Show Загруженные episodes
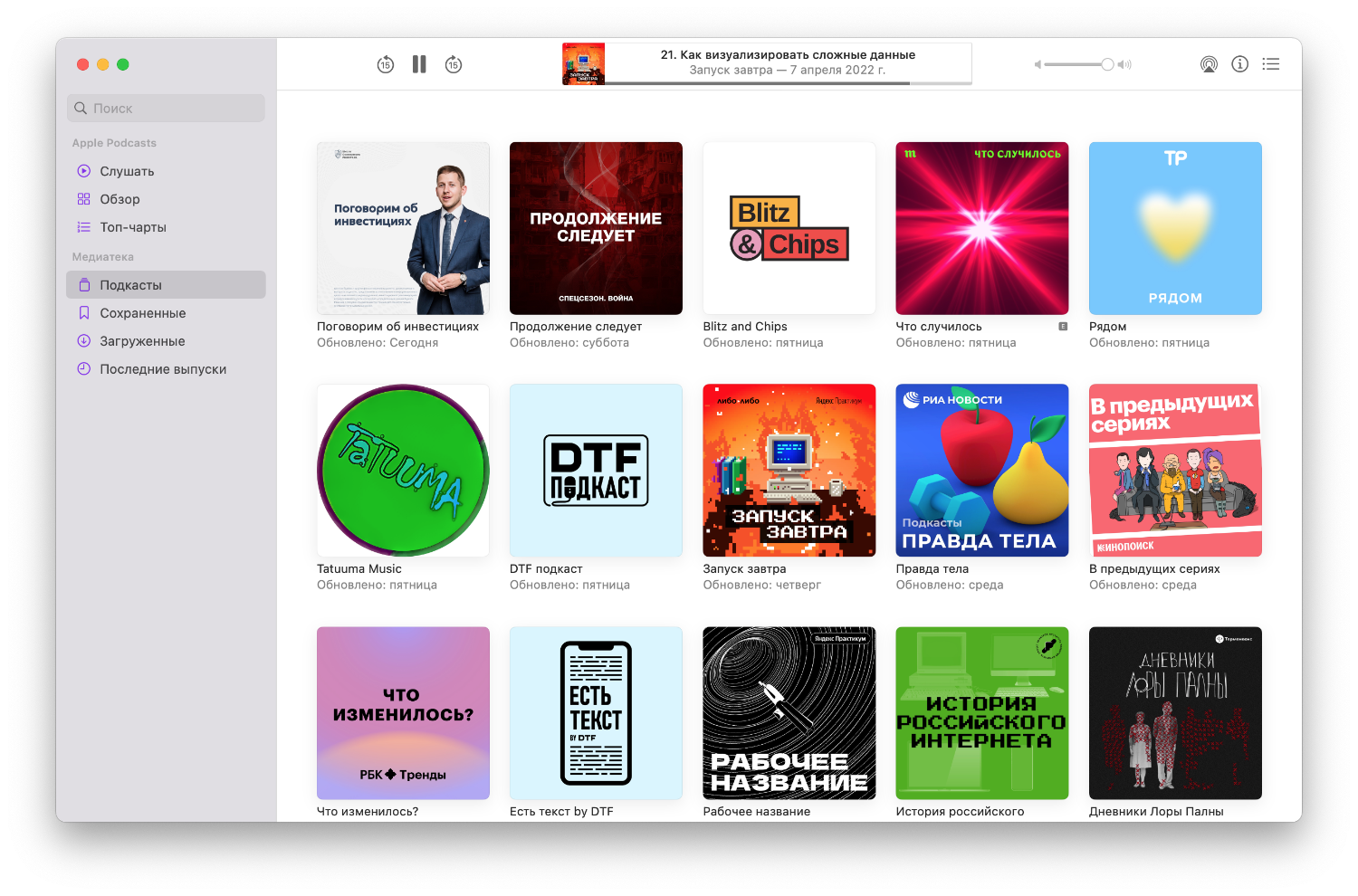The width and height of the screenshot is (1358, 896). tap(166, 341)
